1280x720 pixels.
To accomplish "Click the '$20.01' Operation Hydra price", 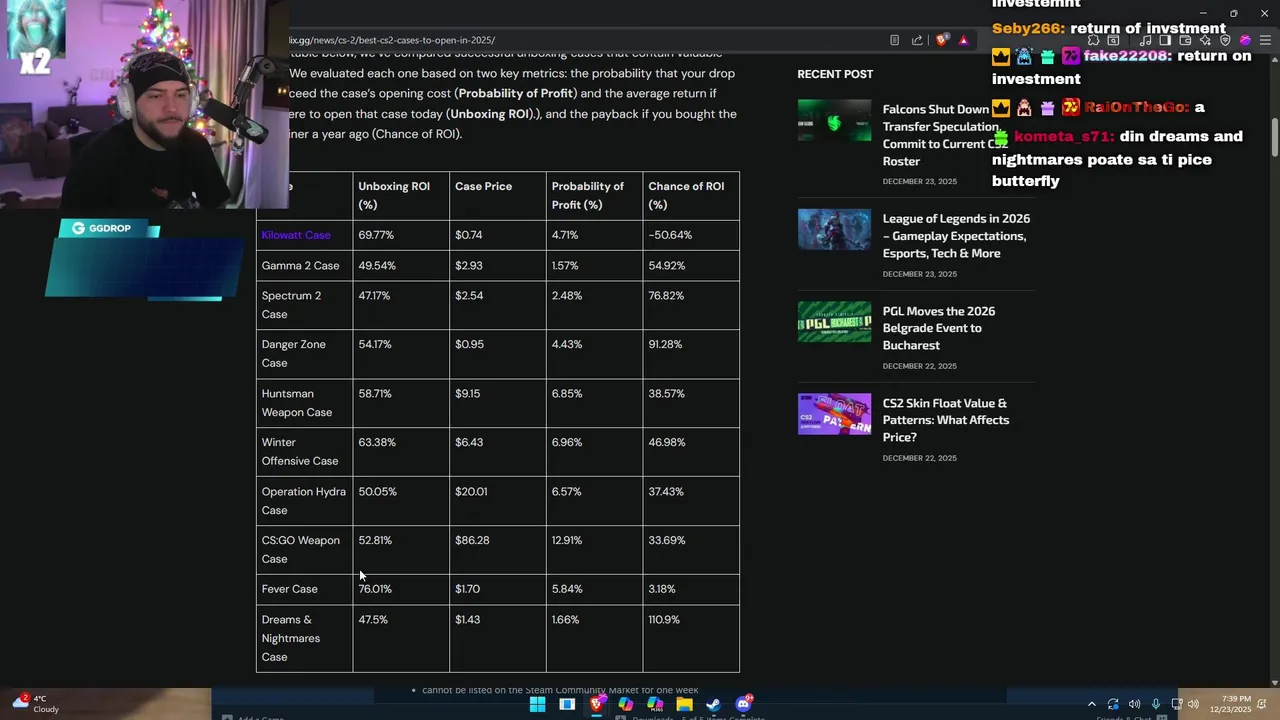I will click(x=471, y=491).
